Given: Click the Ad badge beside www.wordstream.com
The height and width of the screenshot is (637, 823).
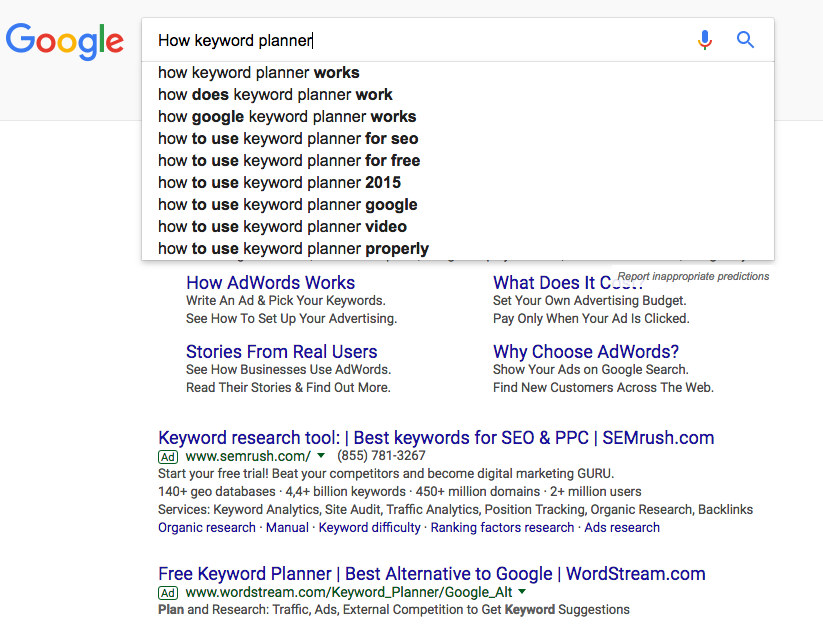Looking at the screenshot, I should tap(168, 593).
